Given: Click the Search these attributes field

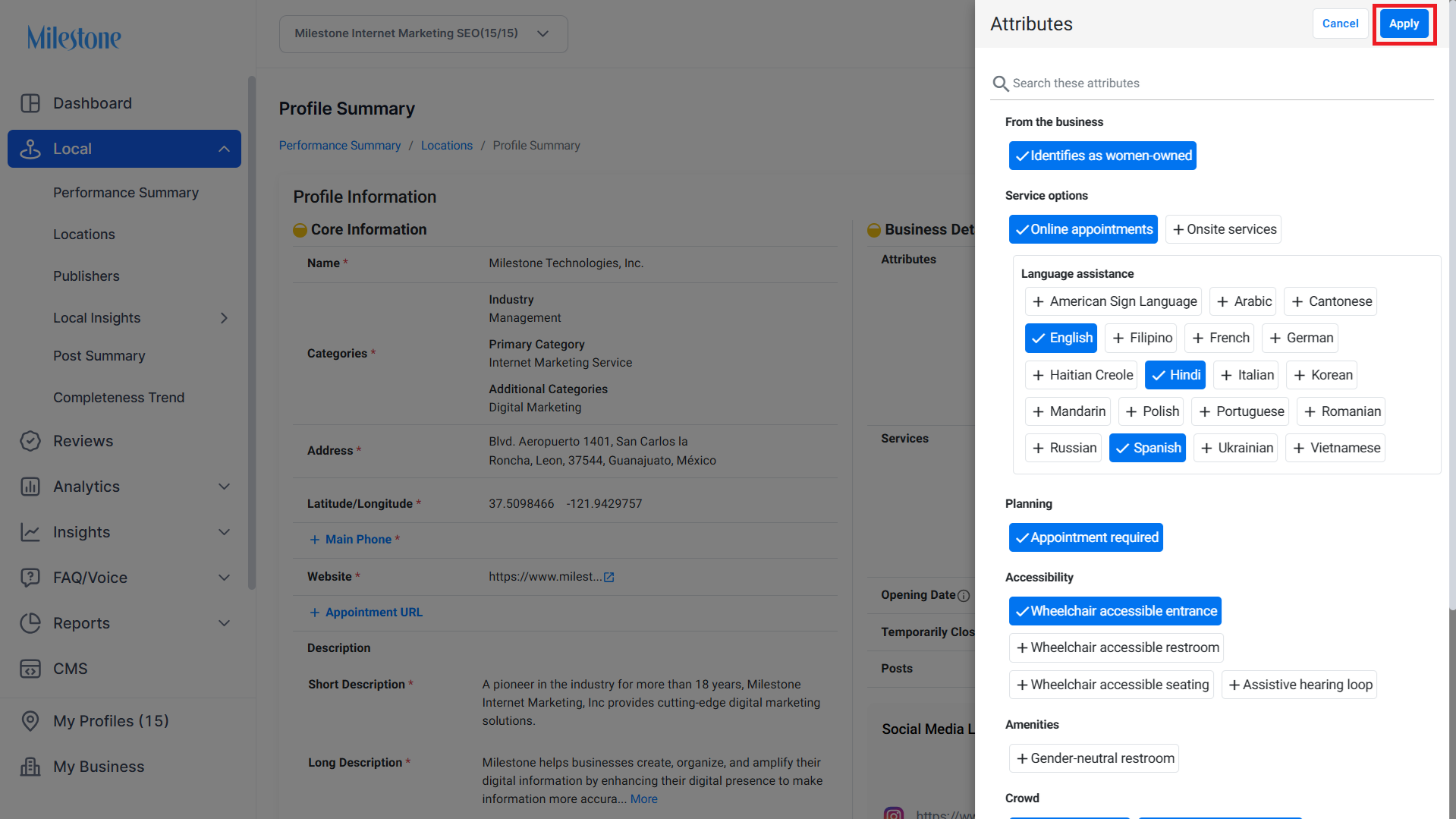Looking at the screenshot, I should coord(1212,83).
